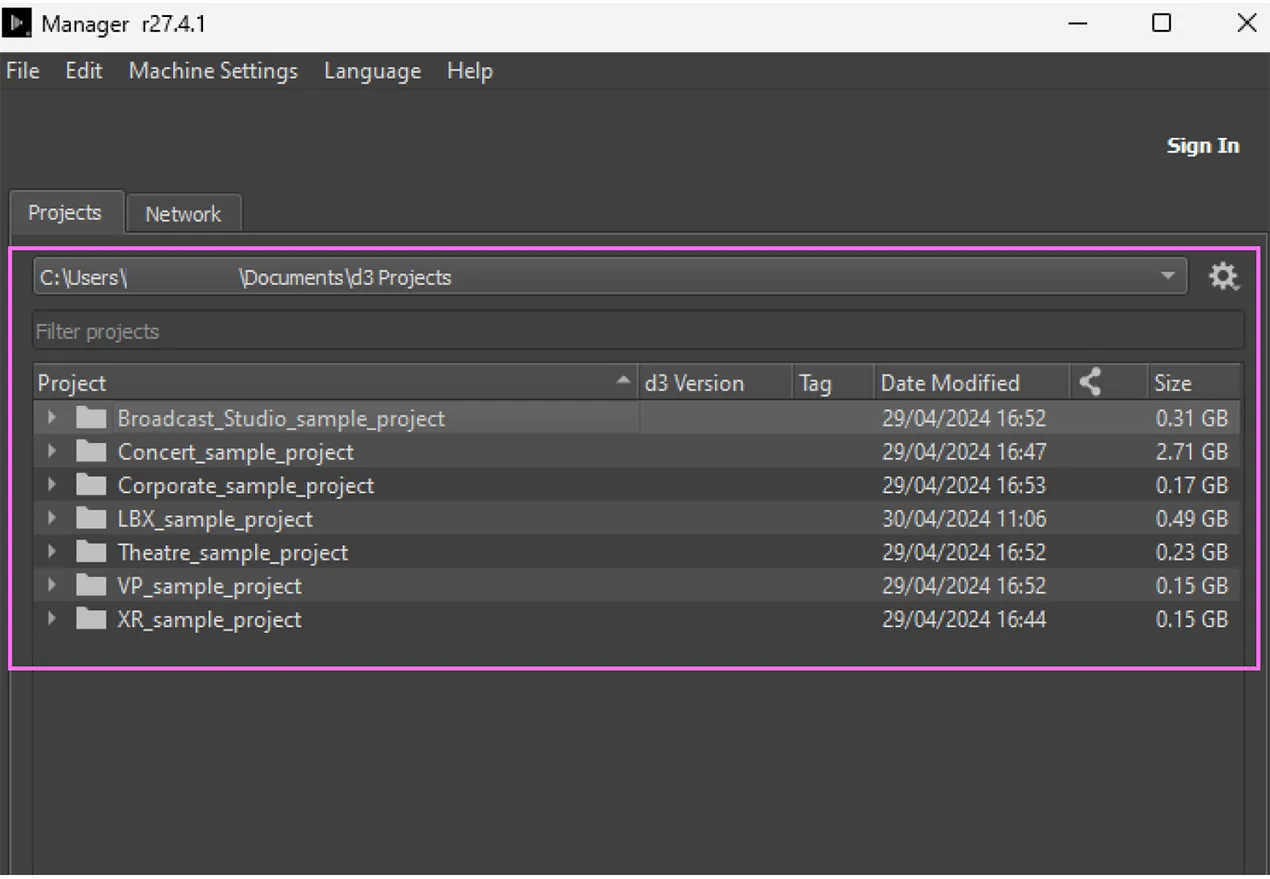This screenshot has width=1270, height=879.
Task: Expand the XR_sample_project tree row
Action: click(x=52, y=619)
